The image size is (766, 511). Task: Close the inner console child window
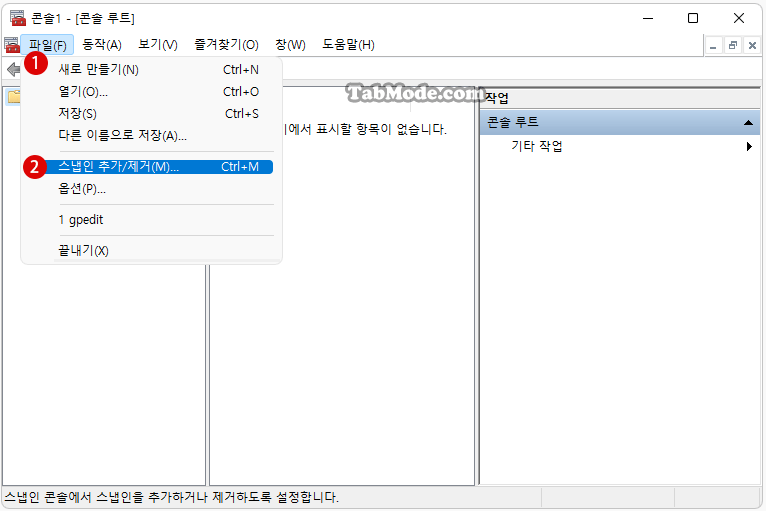(x=752, y=46)
